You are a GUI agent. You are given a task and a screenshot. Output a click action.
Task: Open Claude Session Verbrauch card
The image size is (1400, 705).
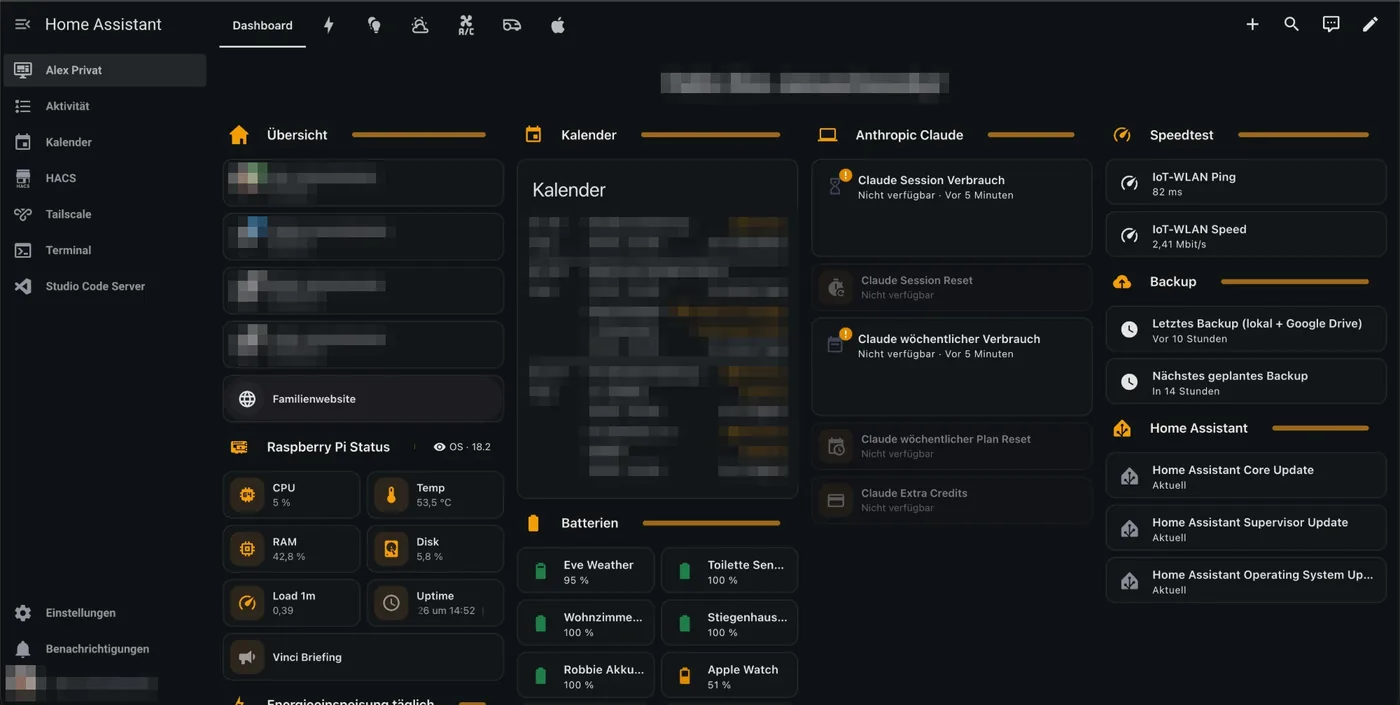click(952, 208)
